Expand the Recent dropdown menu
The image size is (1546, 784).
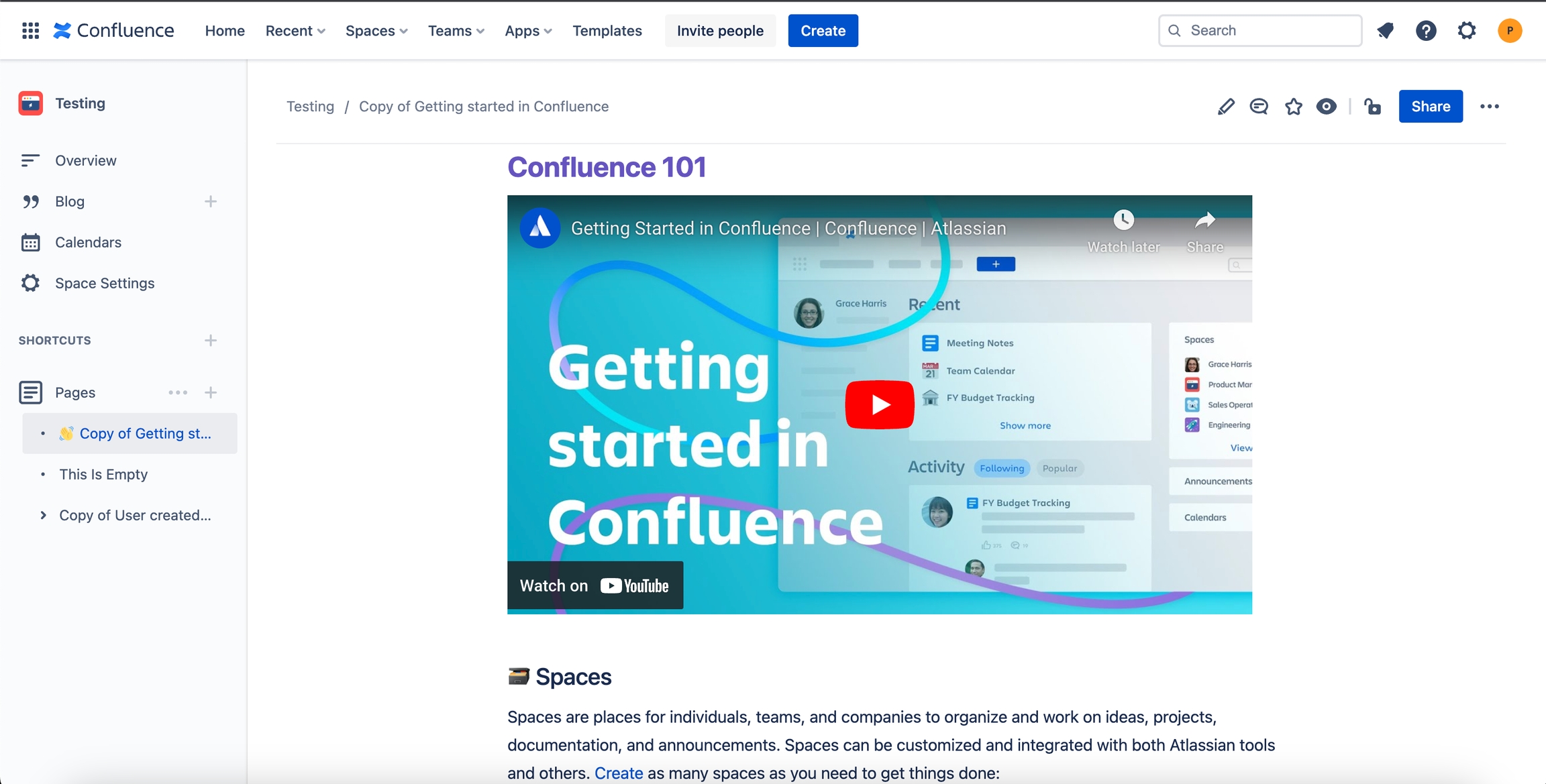[x=295, y=31]
